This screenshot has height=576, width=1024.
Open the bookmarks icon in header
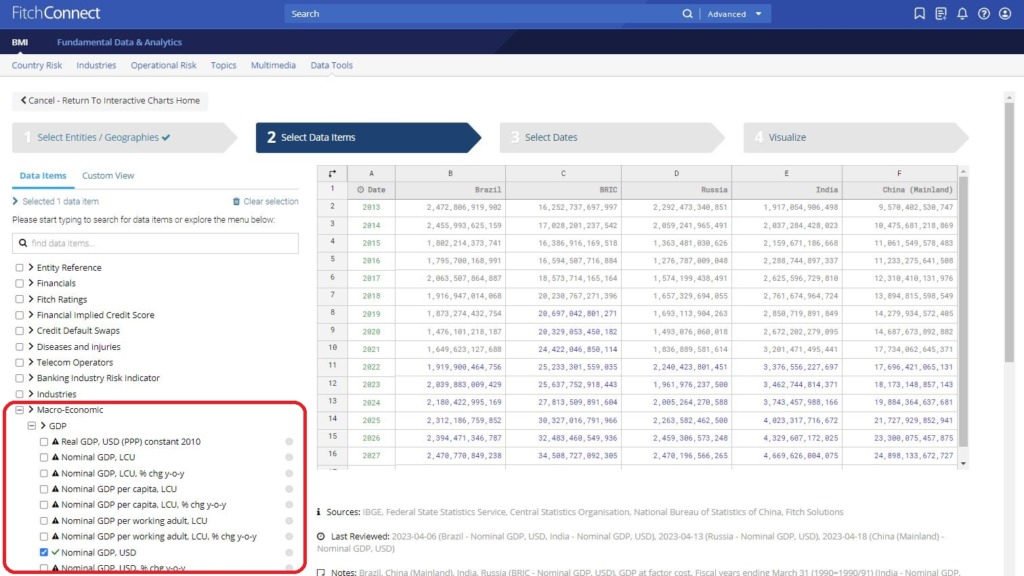tap(920, 14)
